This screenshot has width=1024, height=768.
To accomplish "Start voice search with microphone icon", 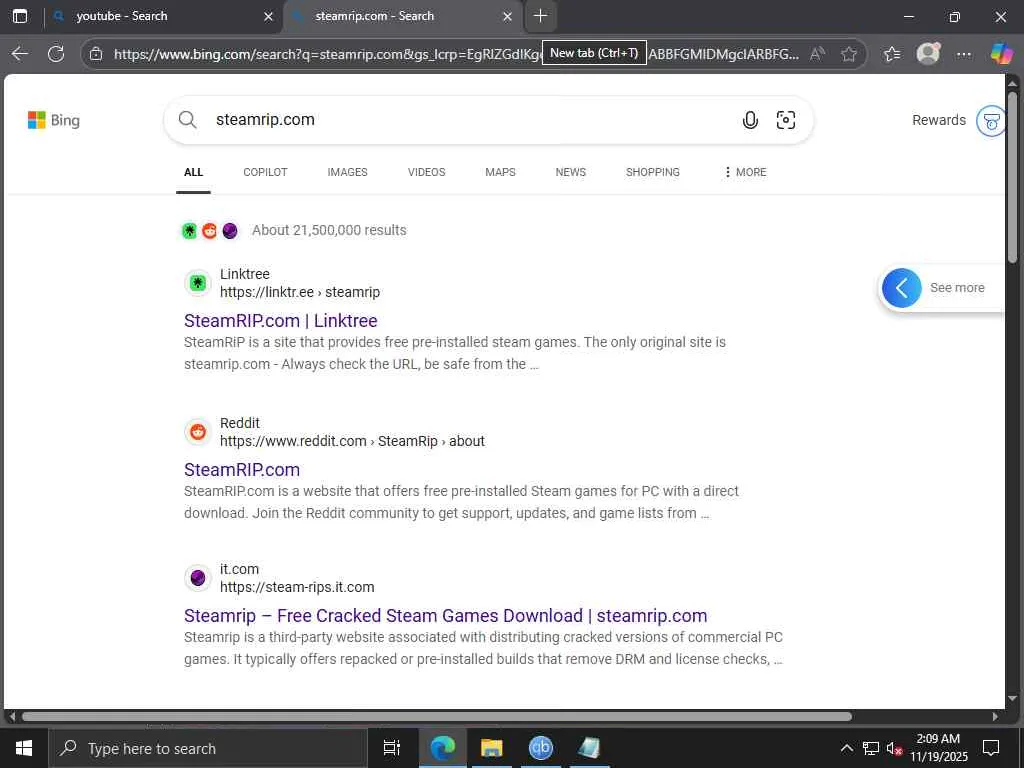I will point(750,120).
